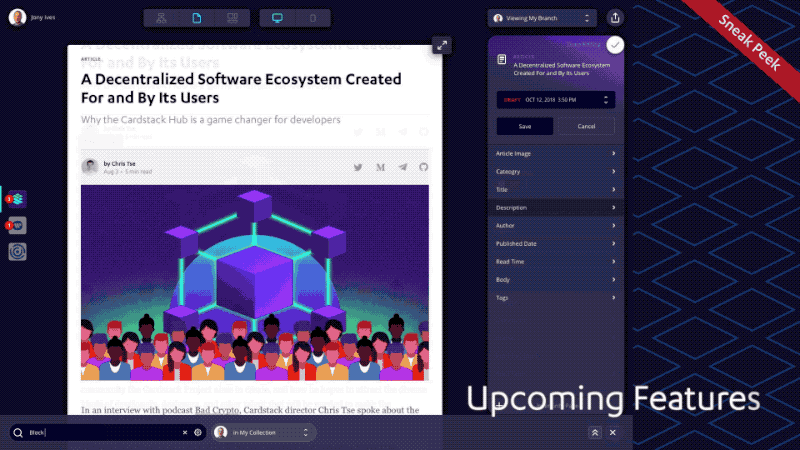Expand the Article Image field
This screenshot has width=800, height=450.
pyautogui.click(x=556, y=154)
